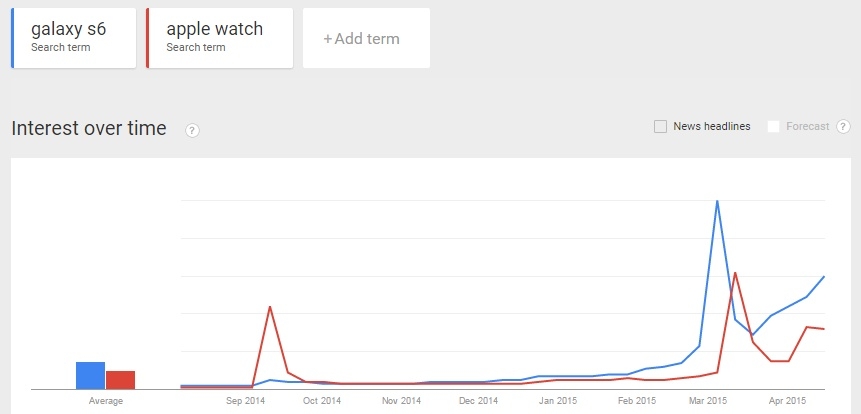
Task: Click the apple watch spike in September 2014
Action: (x=270, y=306)
